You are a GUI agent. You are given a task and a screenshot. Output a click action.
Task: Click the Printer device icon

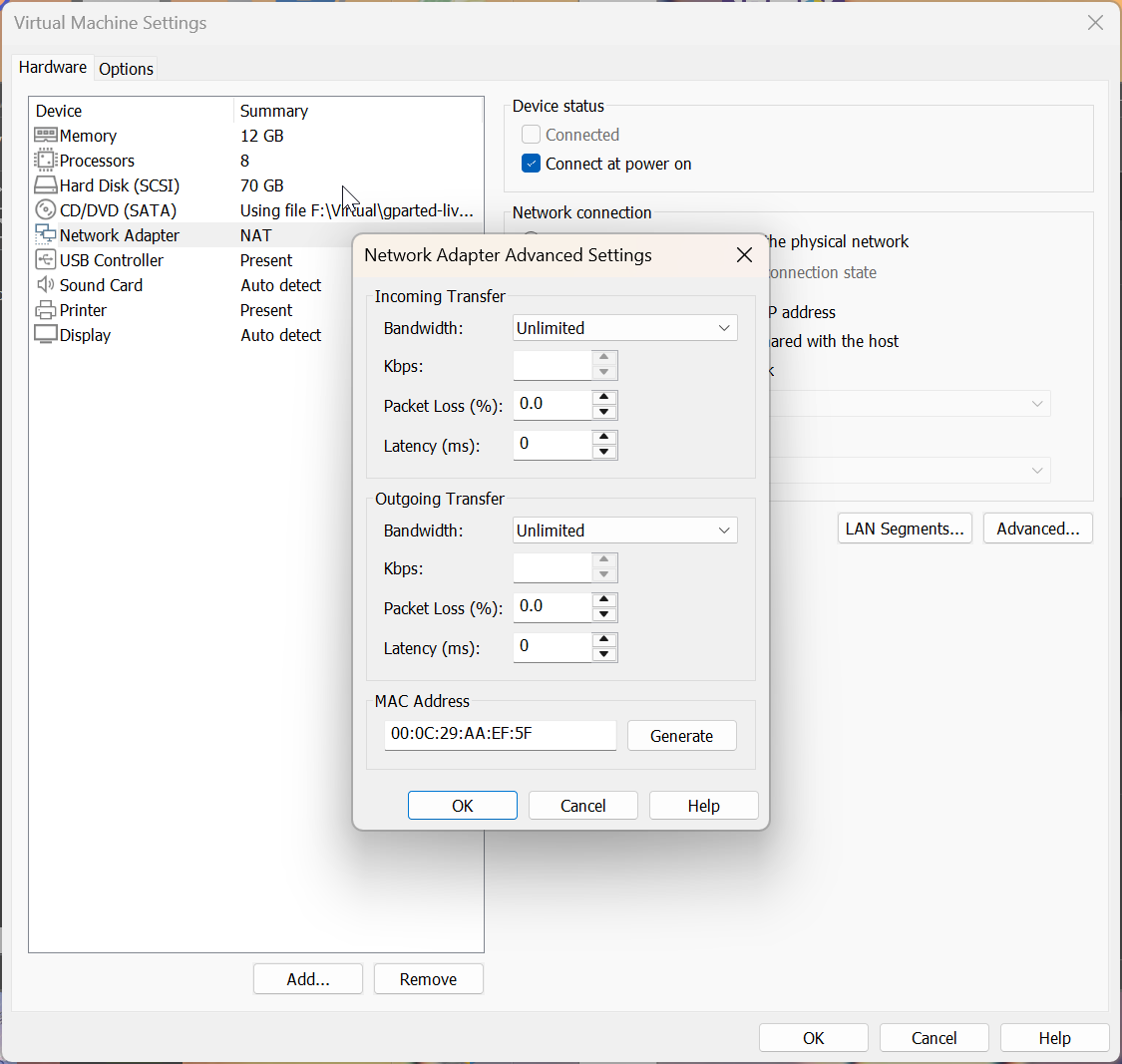(46, 310)
